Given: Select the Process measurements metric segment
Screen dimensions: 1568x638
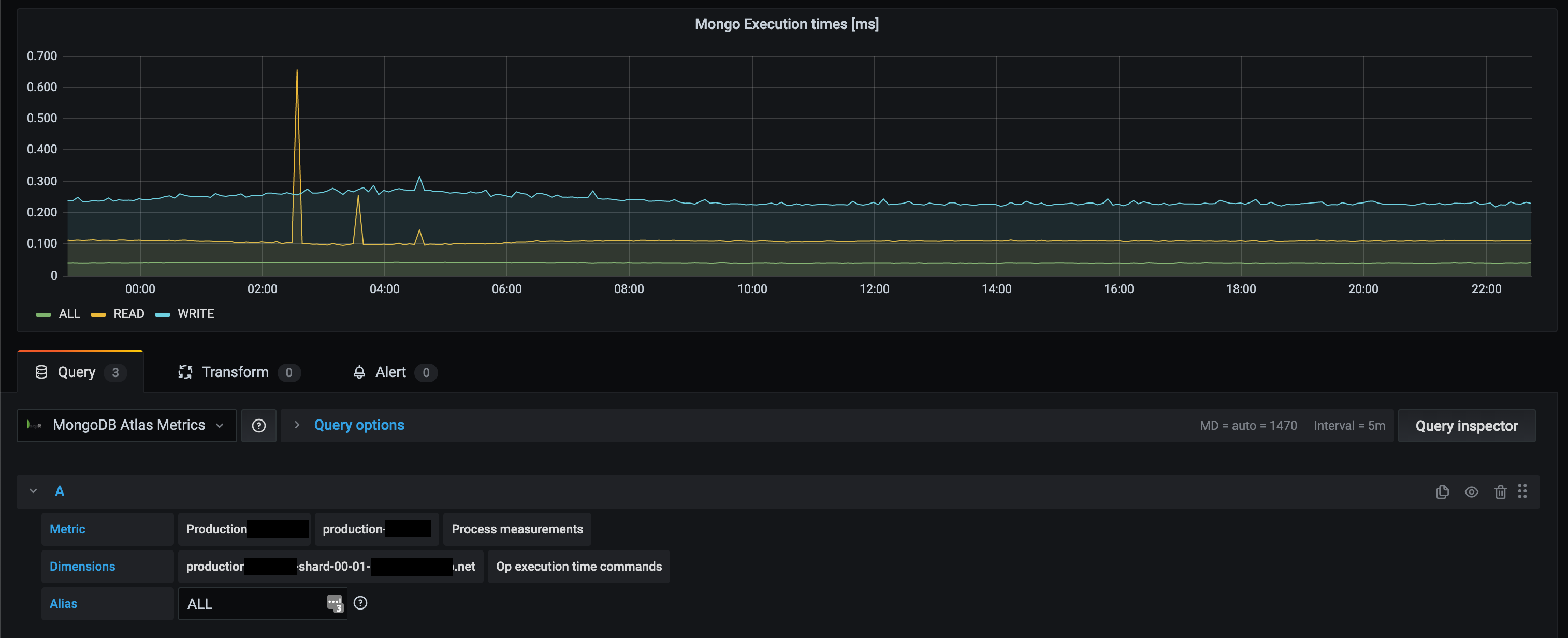Looking at the screenshot, I should click(x=517, y=529).
